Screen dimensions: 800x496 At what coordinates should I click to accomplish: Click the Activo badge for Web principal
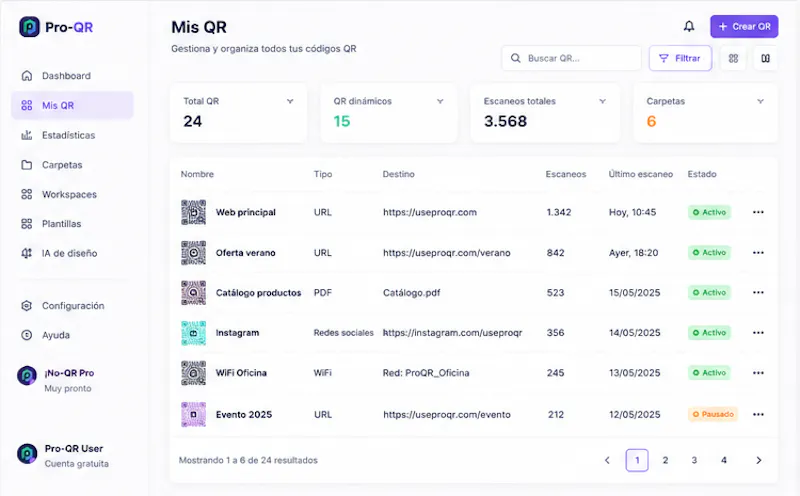[x=709, y=212]
